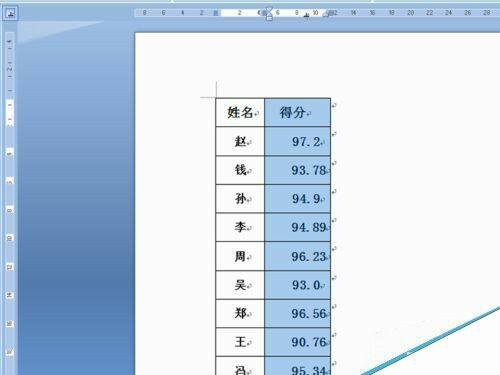Click the tab selector button at ruler corner

10,13
